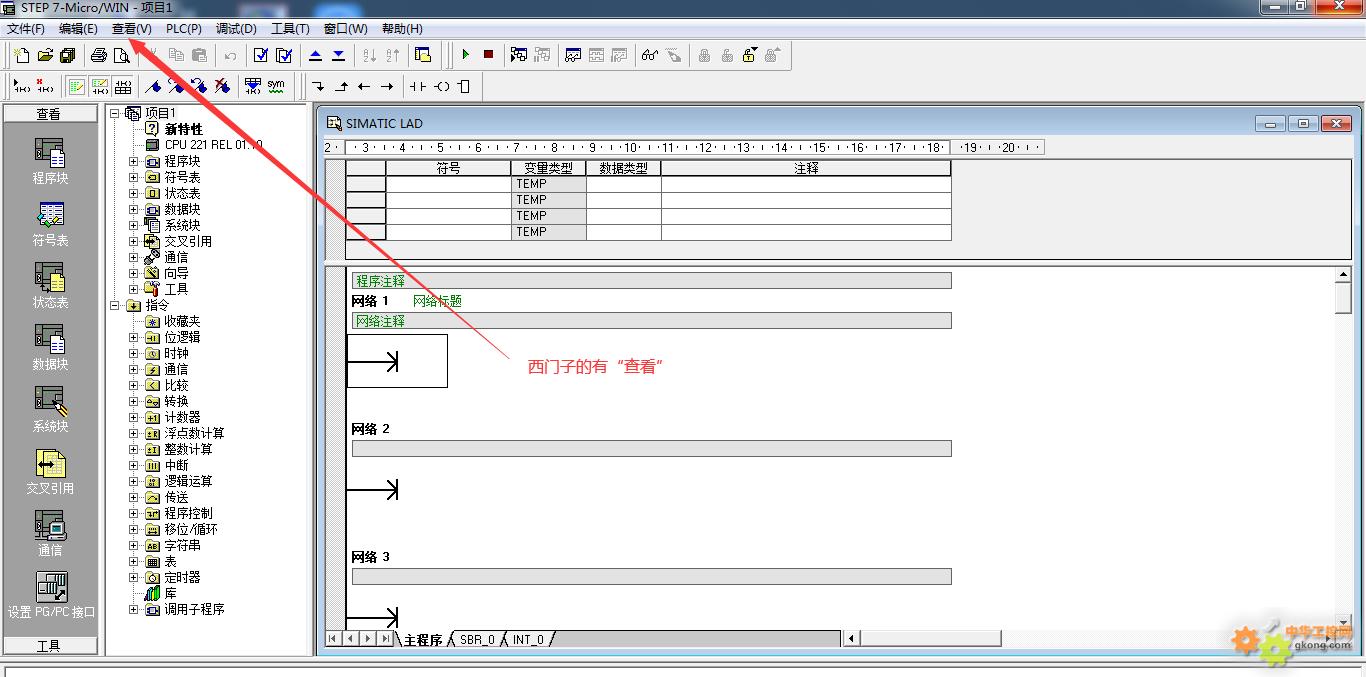This screenshot has width=1366, height=677.
Task: Click the single read glasses icon
Action: 650,55
